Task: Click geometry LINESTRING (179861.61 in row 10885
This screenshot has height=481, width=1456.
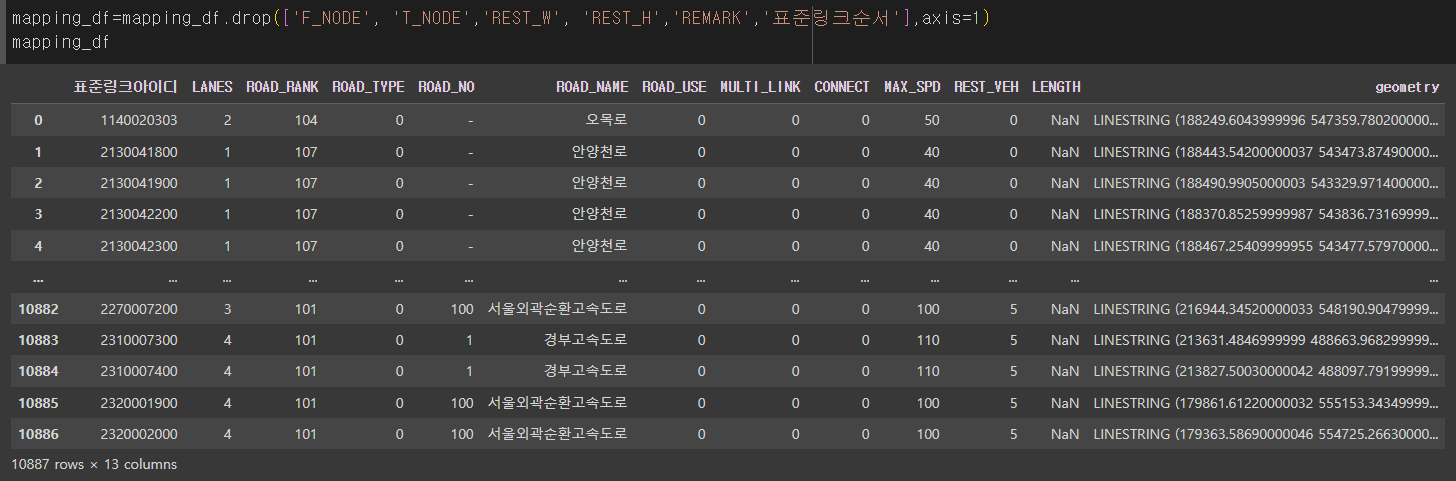Action: 1266,404
